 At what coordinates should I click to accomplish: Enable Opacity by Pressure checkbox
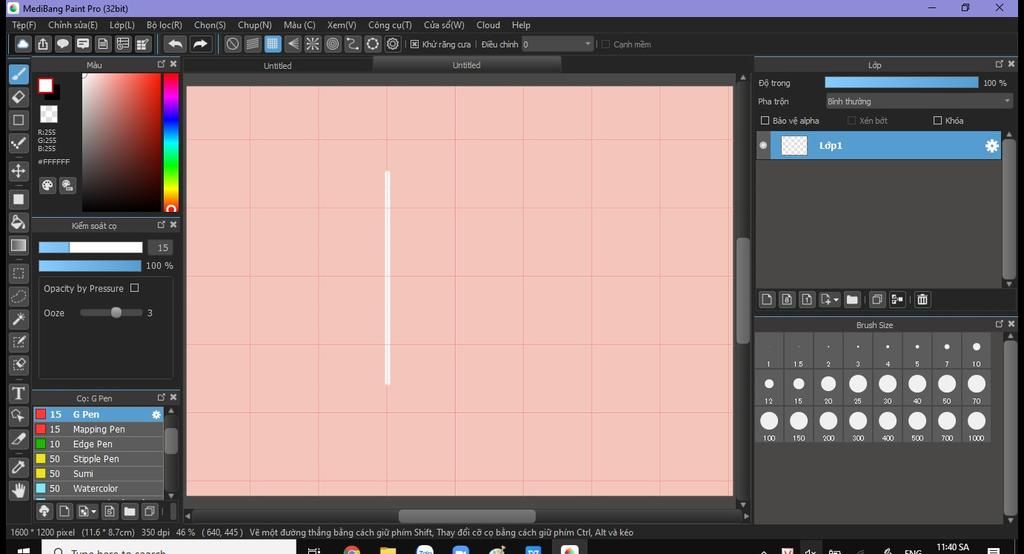135,287
